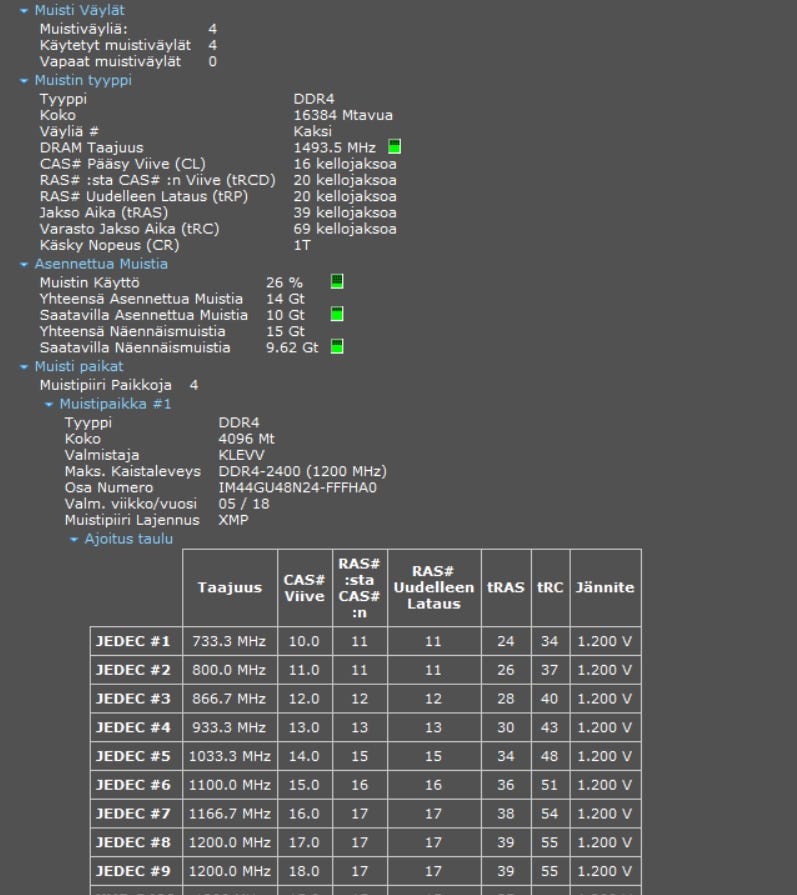Click the JEDEC #5 row header

[x=136, y=756]
